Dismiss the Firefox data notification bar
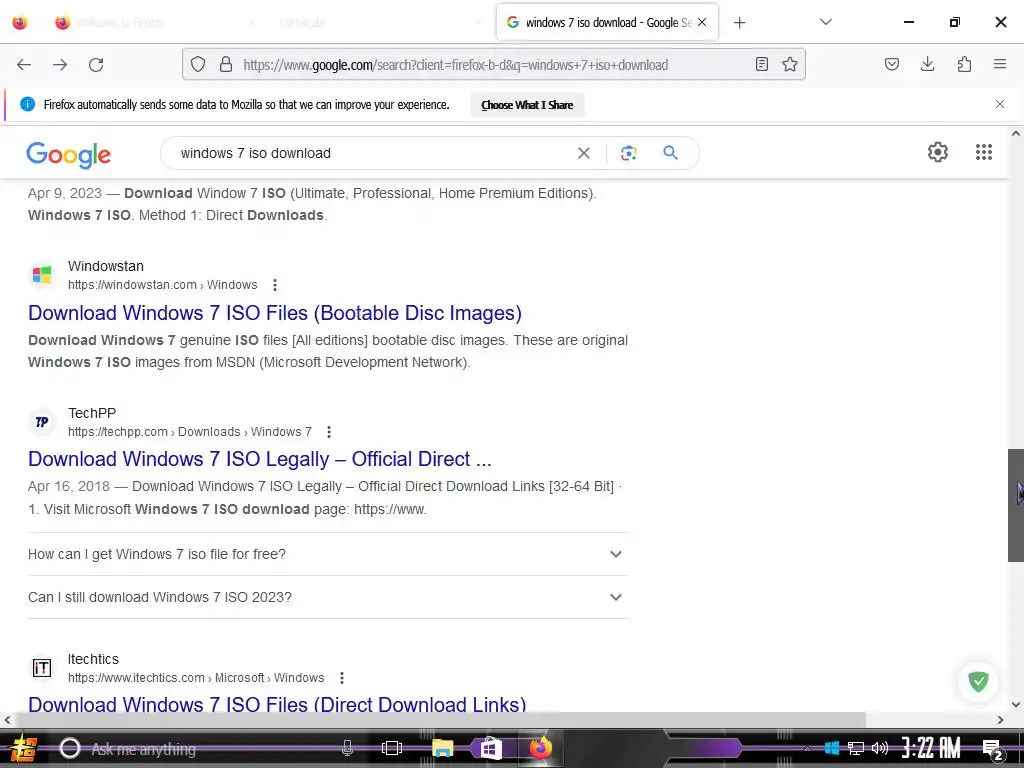1024x768 pixels. point(999,104)
